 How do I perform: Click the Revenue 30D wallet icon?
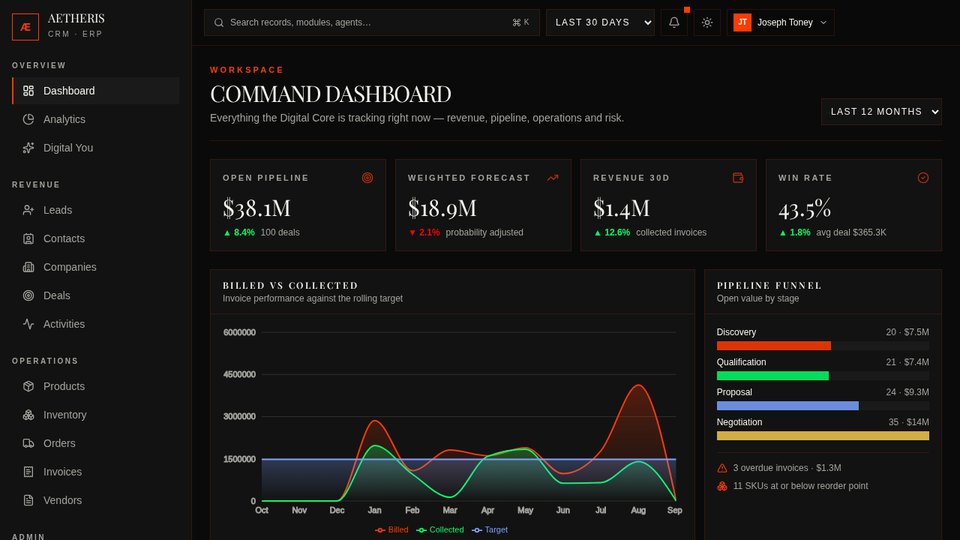point(738,178)
